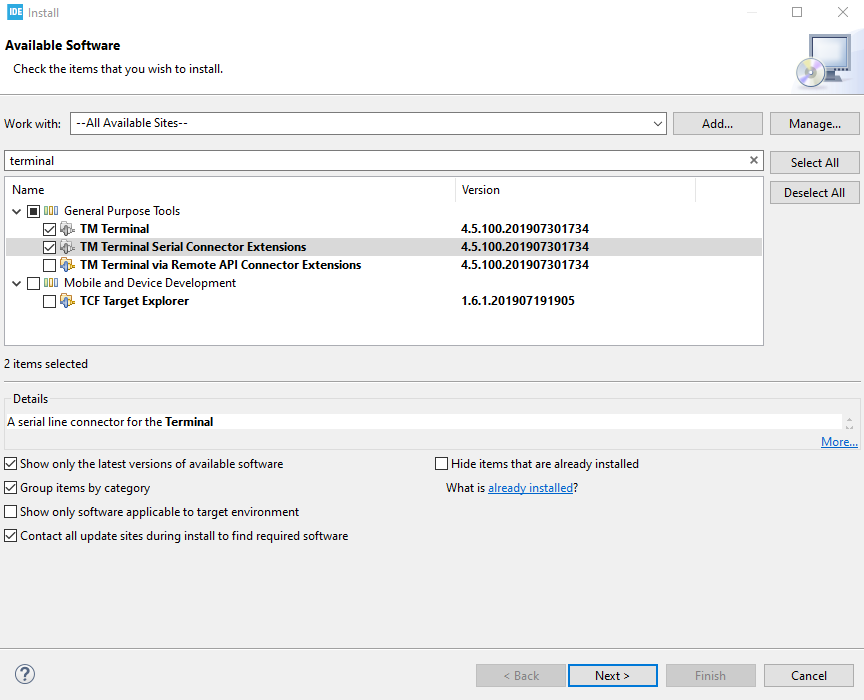Check TM Terminal via Remote API Connector
The width and height of the screenshot is (864, 700).
click(50, 265)
